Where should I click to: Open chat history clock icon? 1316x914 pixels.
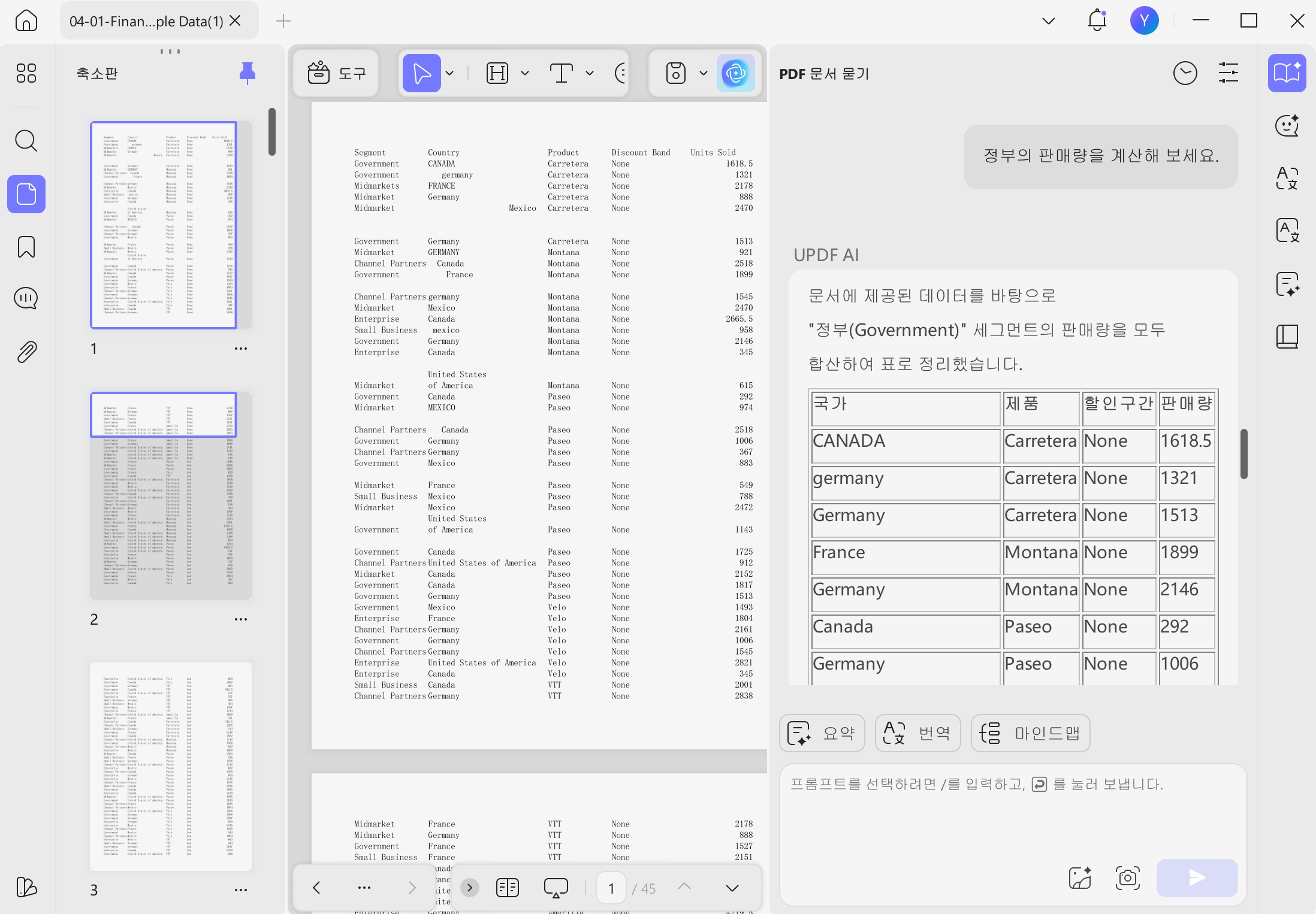click(x=1185, y=73)
